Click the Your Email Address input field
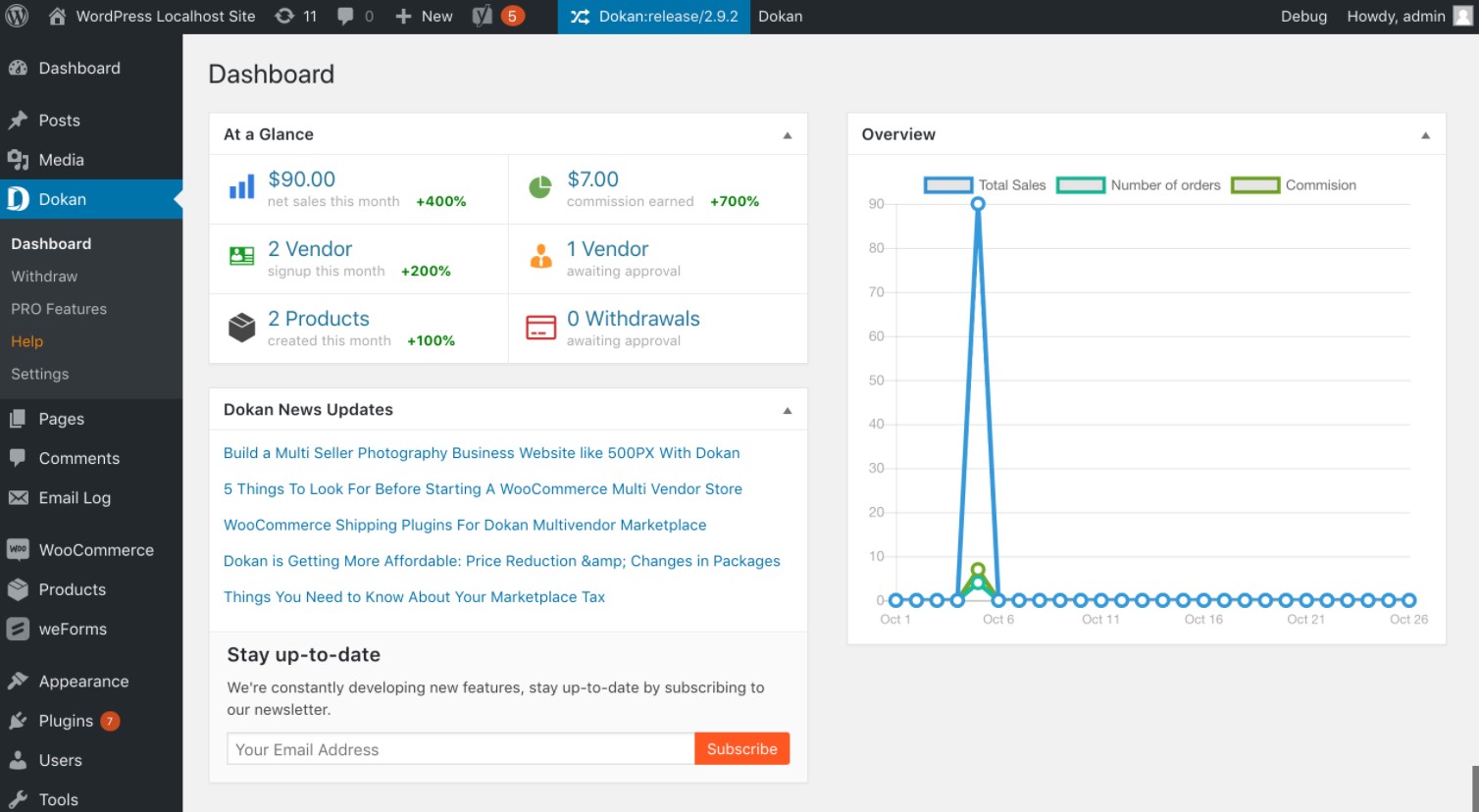The height and width of the screenshot is (812, 1479). click(x=460, y=749)
